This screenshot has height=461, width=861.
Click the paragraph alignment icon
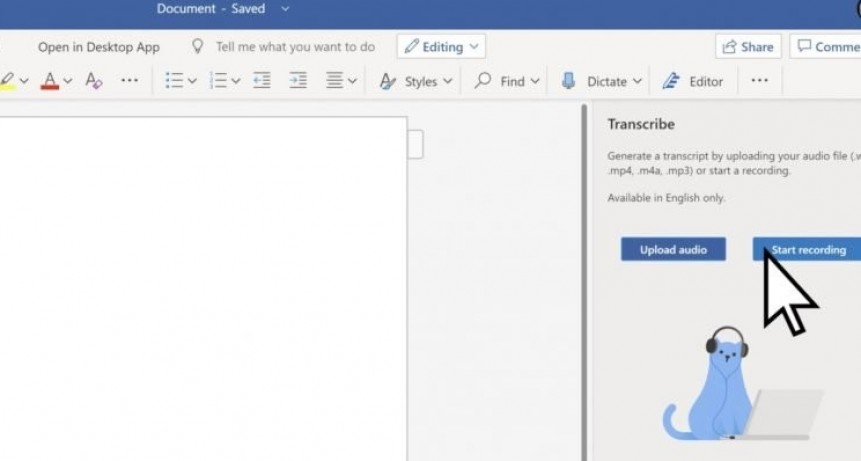(x=334, y=81)
